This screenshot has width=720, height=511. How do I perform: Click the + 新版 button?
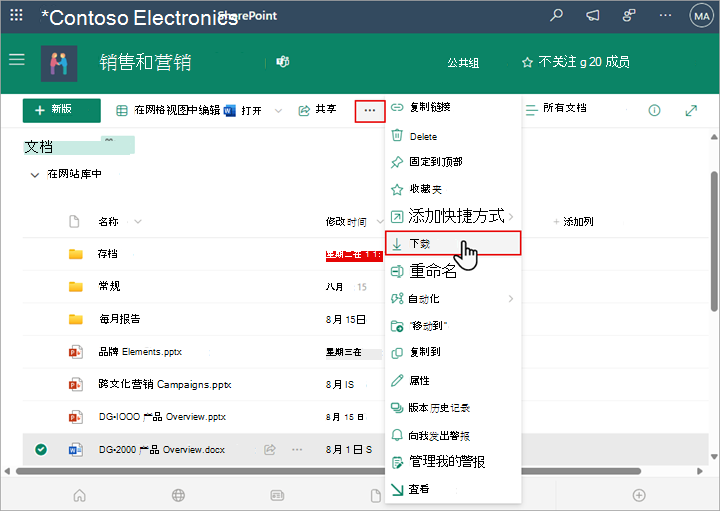pyautogui.click(x=62, y=110)
